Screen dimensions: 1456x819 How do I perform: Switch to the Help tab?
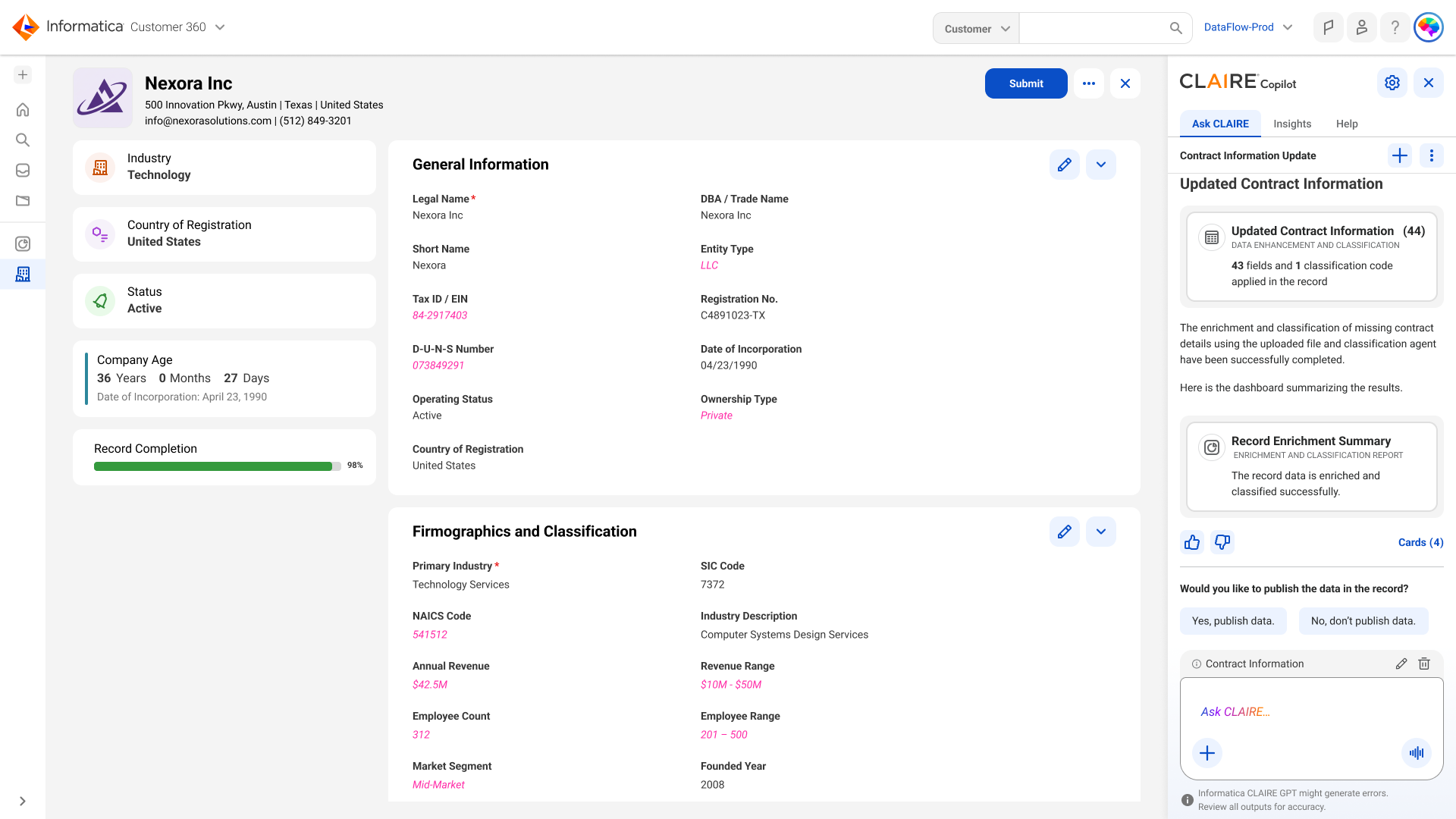[x=1347, y=124]
